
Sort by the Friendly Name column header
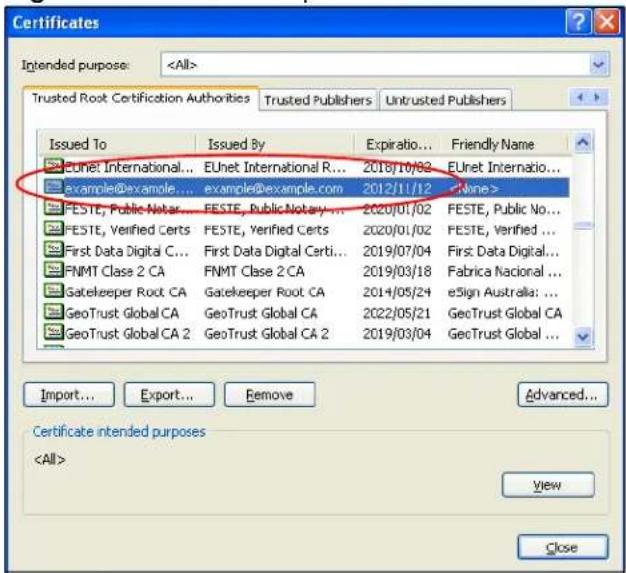click(x=504, y=144)
